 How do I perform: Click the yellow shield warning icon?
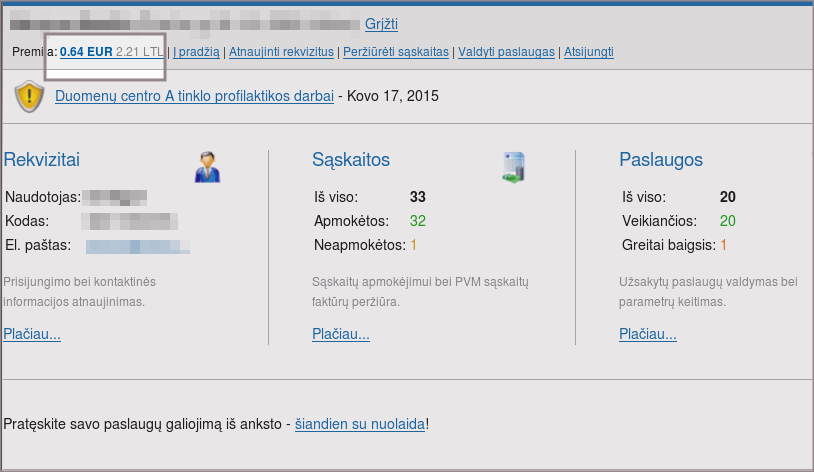[29, 97]
